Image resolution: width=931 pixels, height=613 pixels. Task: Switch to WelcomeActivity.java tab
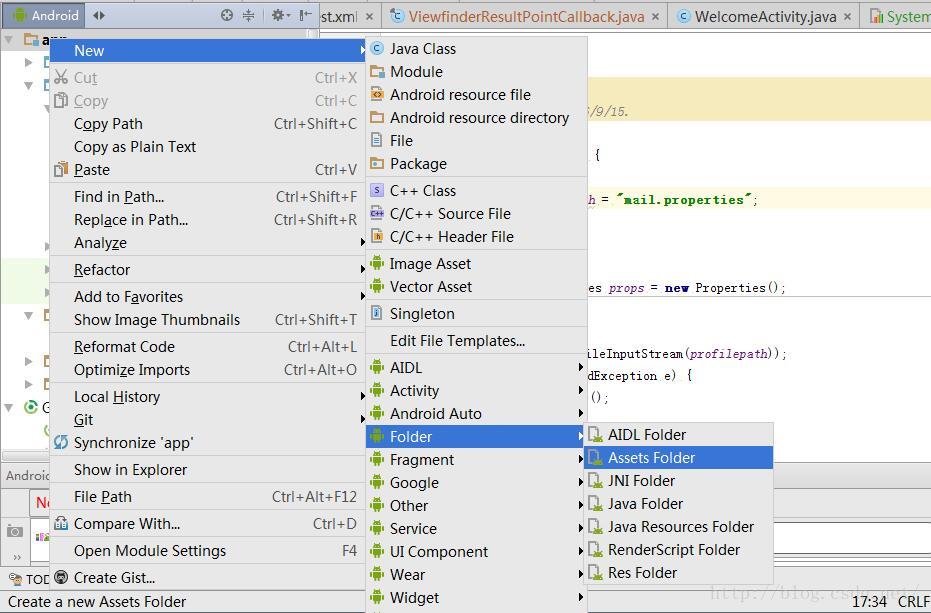click(765, 17)
